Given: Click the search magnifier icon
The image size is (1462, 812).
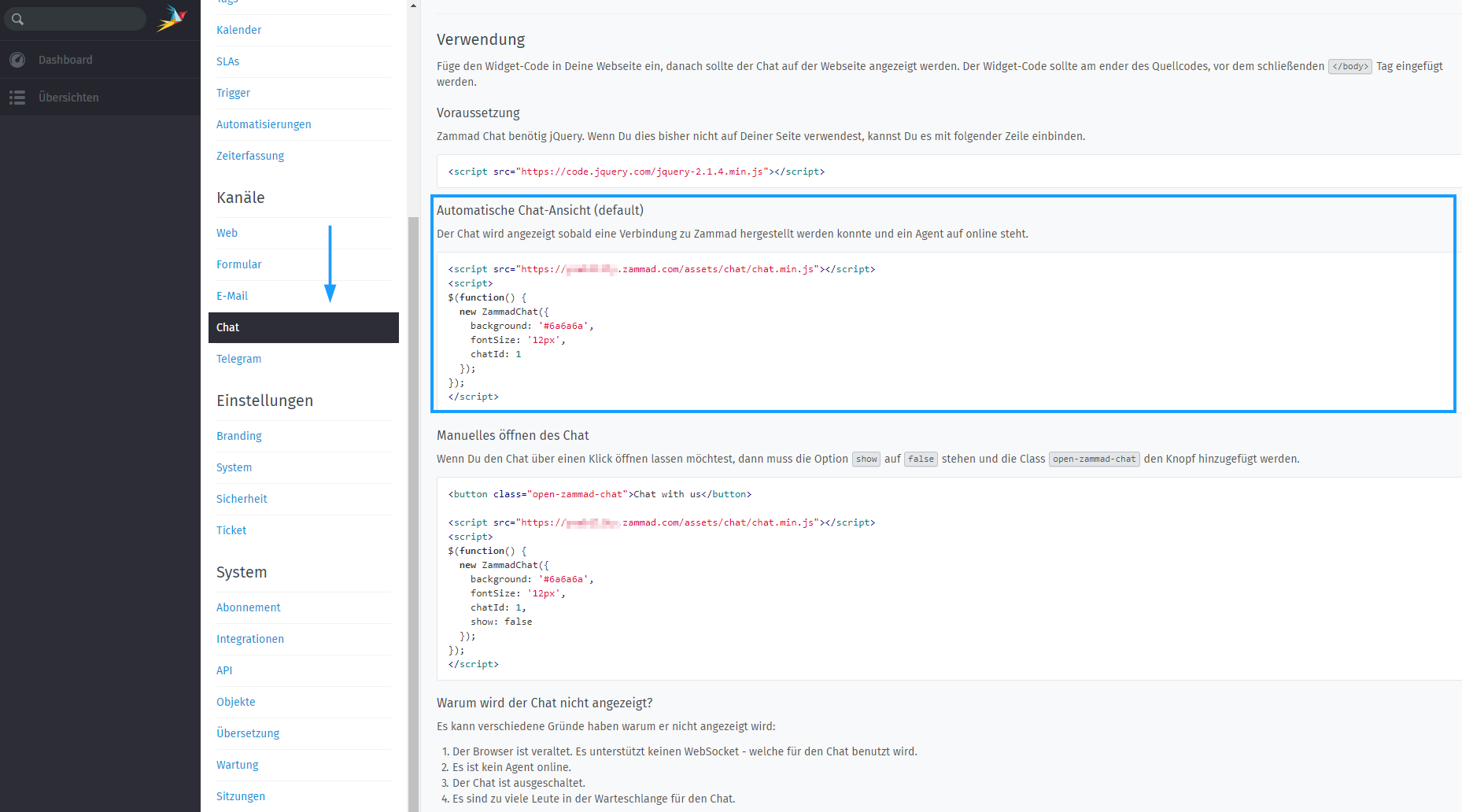Looking at the screenshot, I should click(x=17, y=19).
